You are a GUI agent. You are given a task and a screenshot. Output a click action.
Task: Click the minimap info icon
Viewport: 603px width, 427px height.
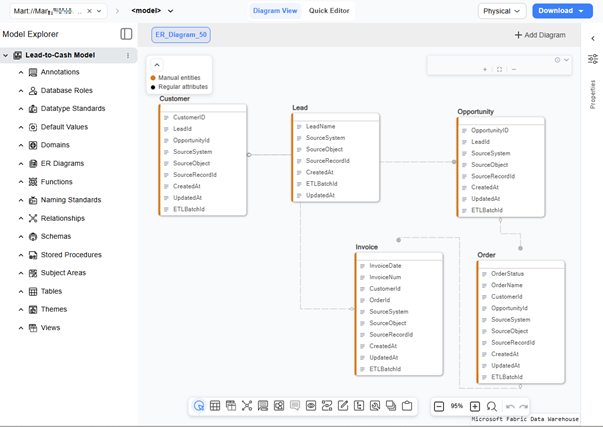coord(557,60)
